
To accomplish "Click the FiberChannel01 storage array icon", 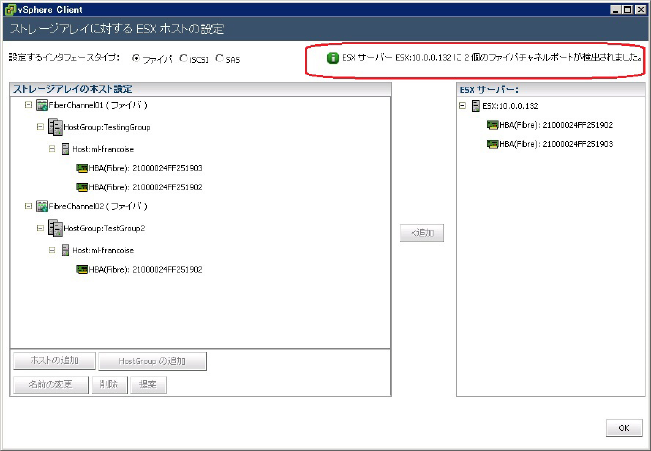I will pos(42,105).
